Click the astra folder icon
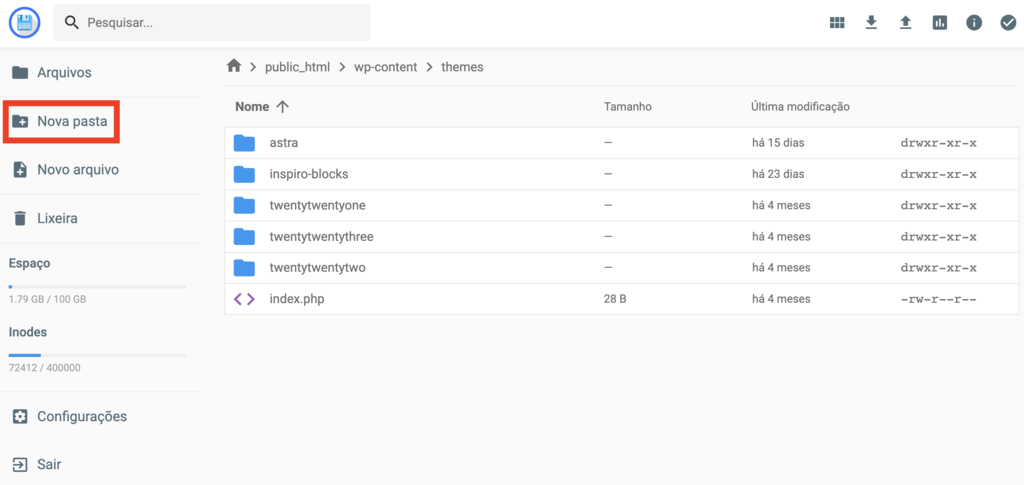Screen dimensions: 1024x485 (244, 142)
